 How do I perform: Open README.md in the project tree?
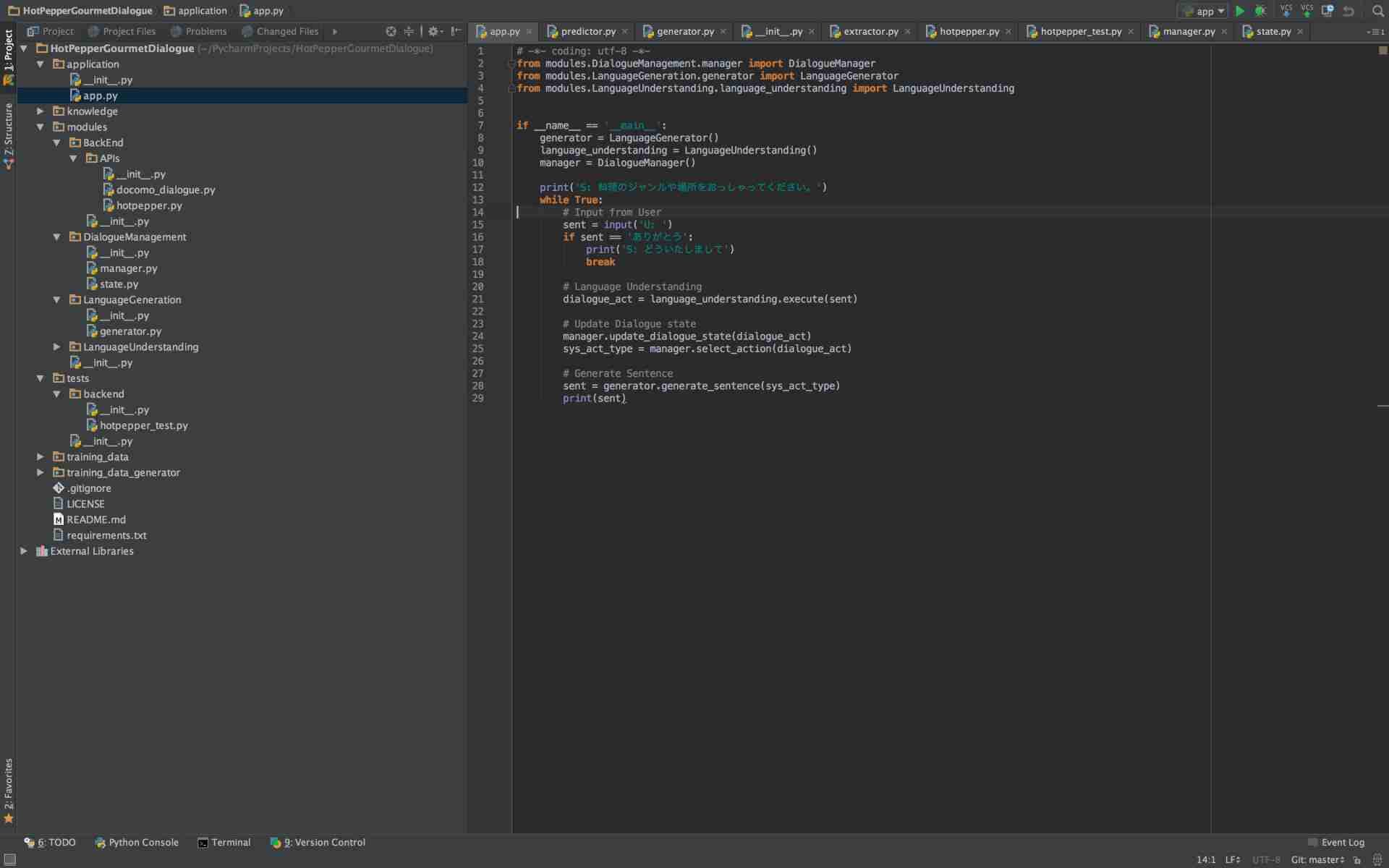95,519
